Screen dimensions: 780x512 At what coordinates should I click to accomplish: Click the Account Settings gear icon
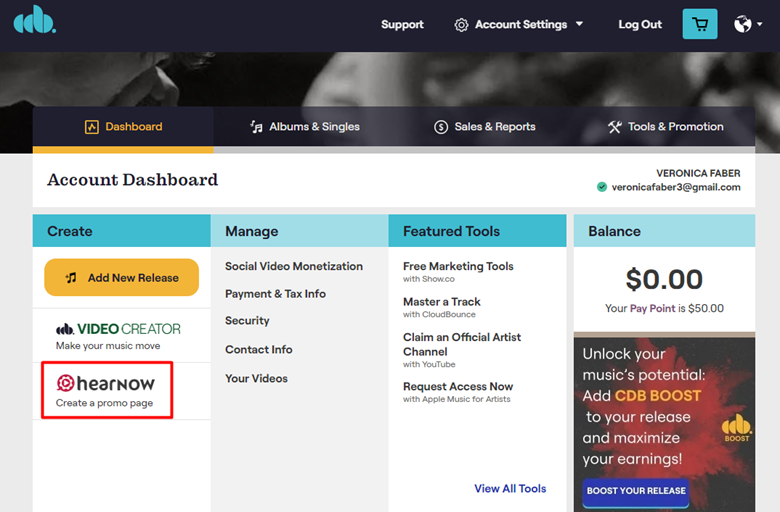pos(461,25)
